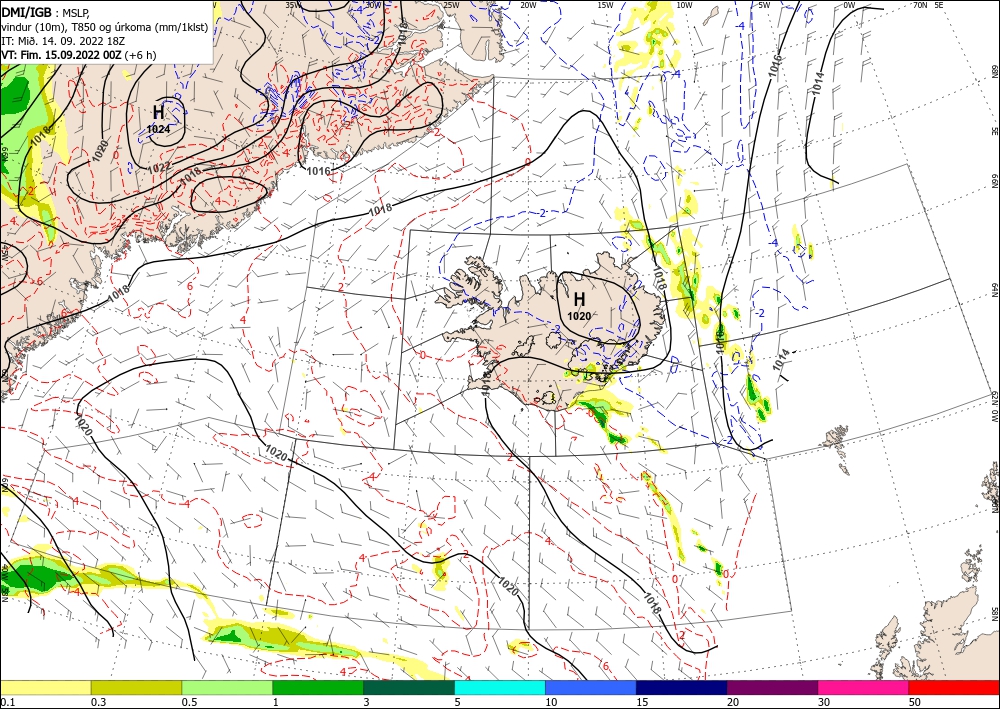
Task: Click the red 50+ legend swatch
Action: [x=954, y=687]
